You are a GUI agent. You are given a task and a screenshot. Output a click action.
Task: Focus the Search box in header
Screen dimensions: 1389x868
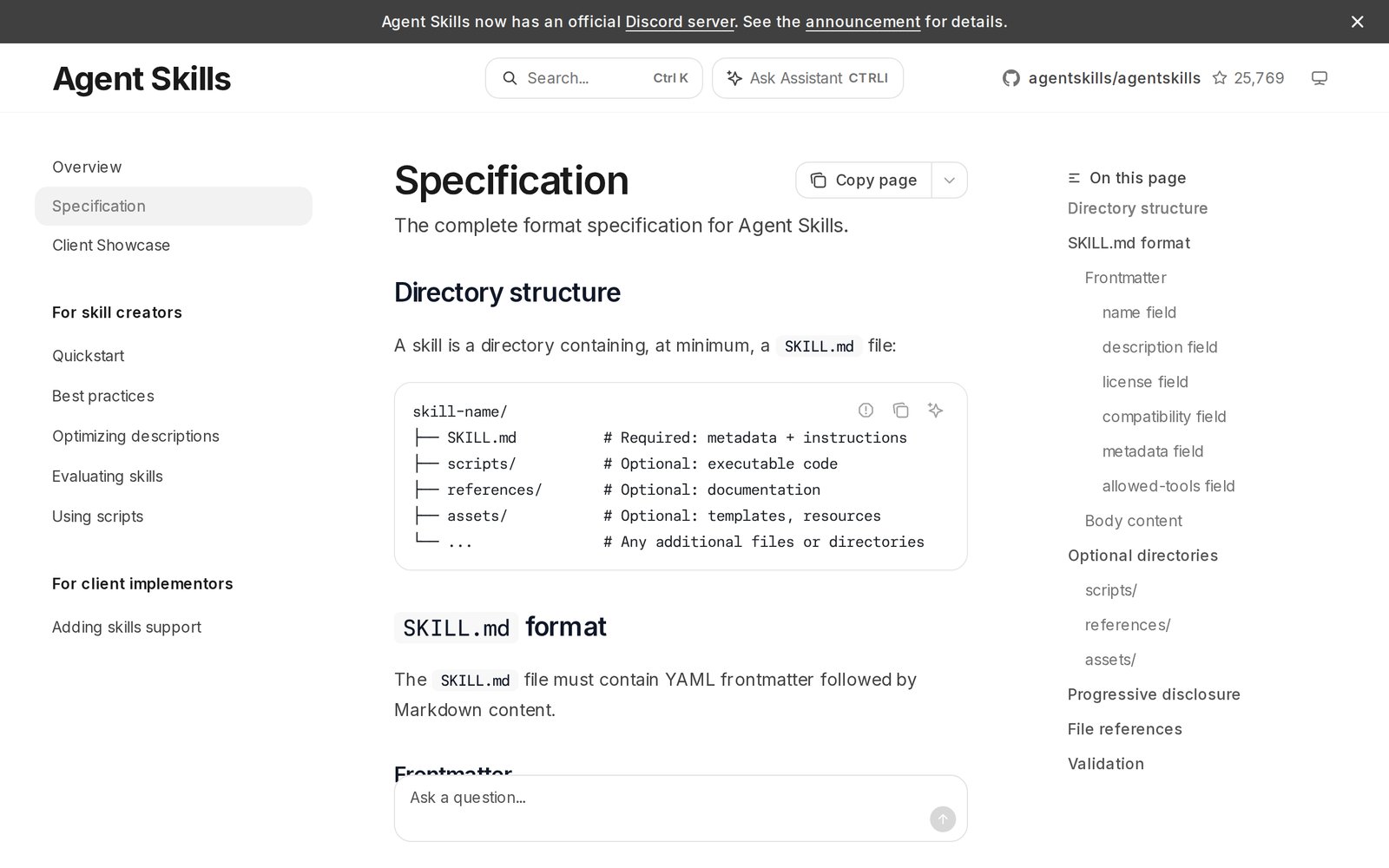click(594, 78)
